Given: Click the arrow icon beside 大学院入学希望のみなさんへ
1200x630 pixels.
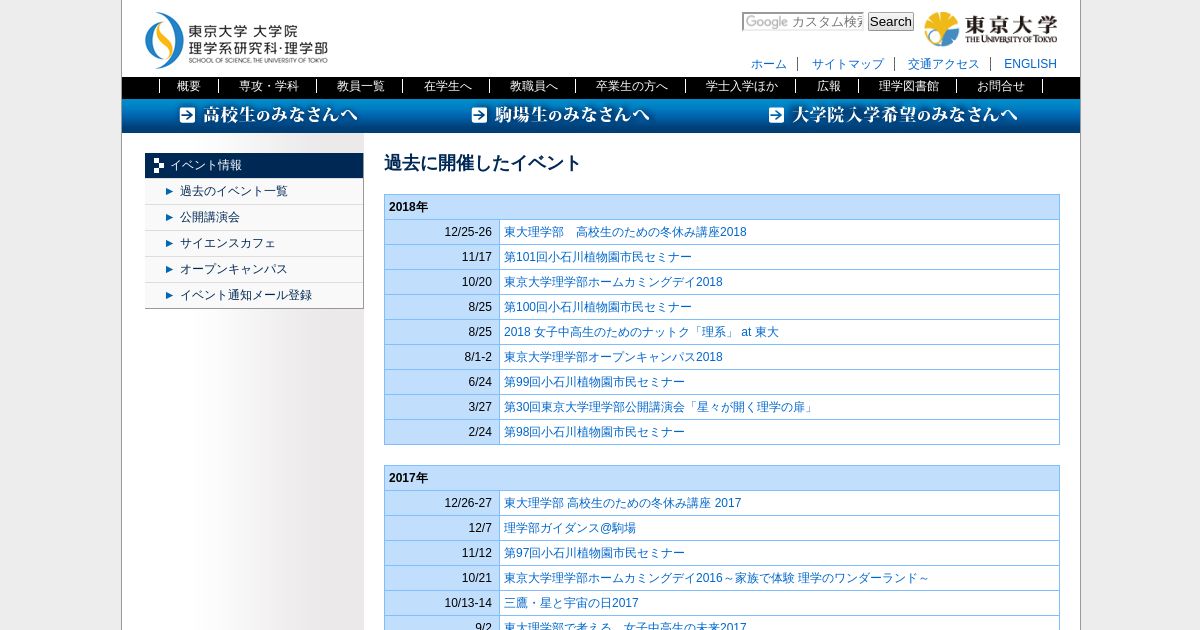Looking at the screenshot, I should coord(776,115).
